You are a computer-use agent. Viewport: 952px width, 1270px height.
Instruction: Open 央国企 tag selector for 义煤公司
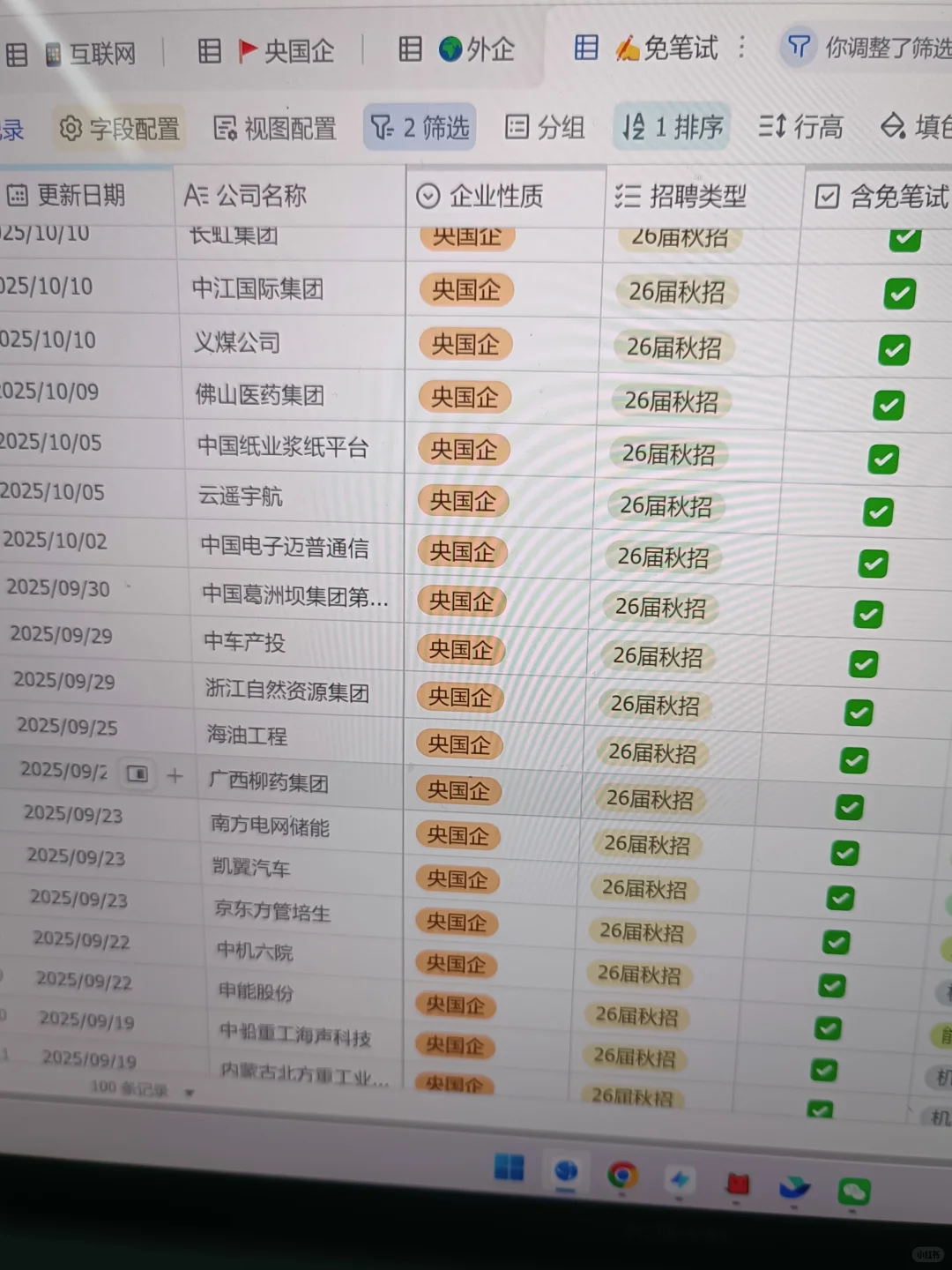[x=465, y=344]
